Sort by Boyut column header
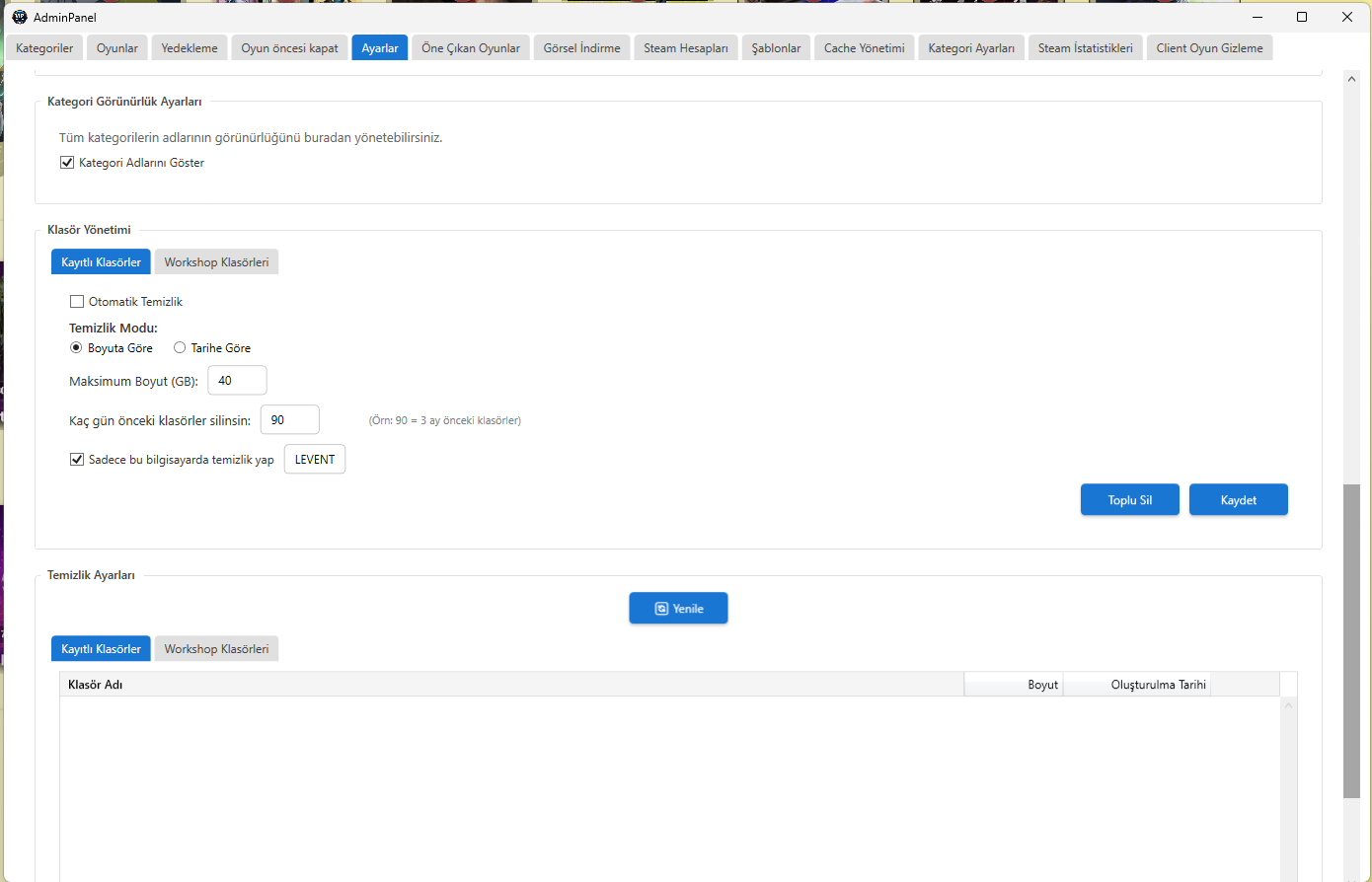This screenshot has width=1372, height=882. click(x=1014, y=684)
